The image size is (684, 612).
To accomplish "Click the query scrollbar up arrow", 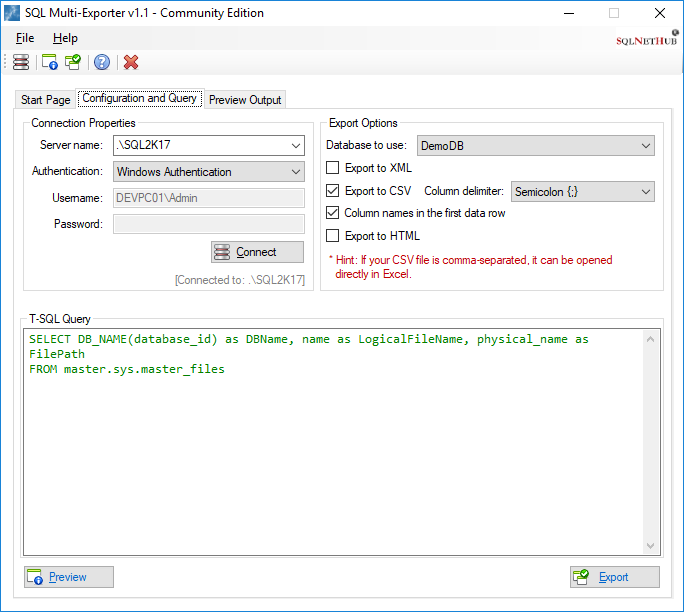I will [650, 339].
